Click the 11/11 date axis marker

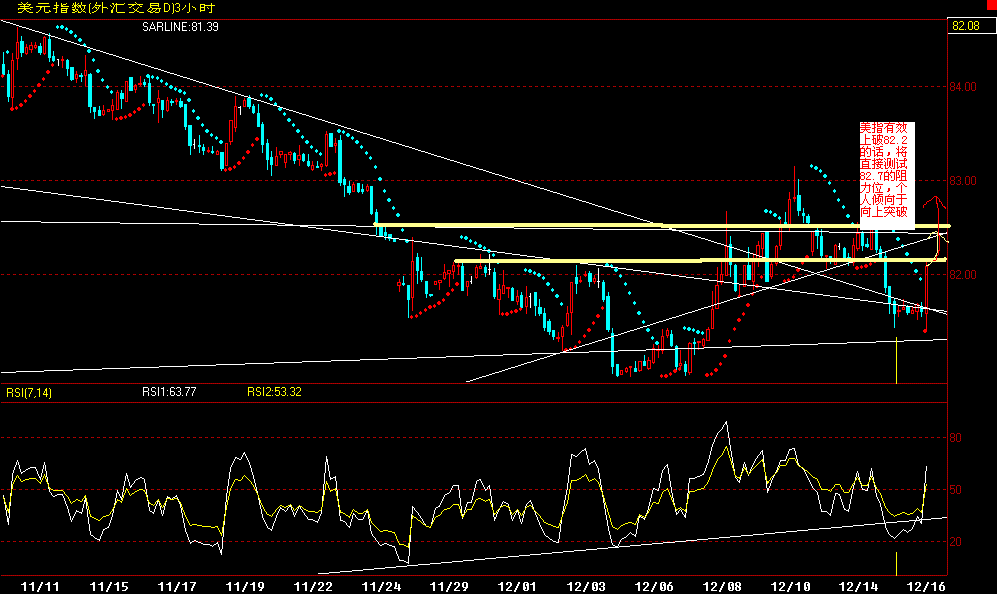tap(40, 586)
